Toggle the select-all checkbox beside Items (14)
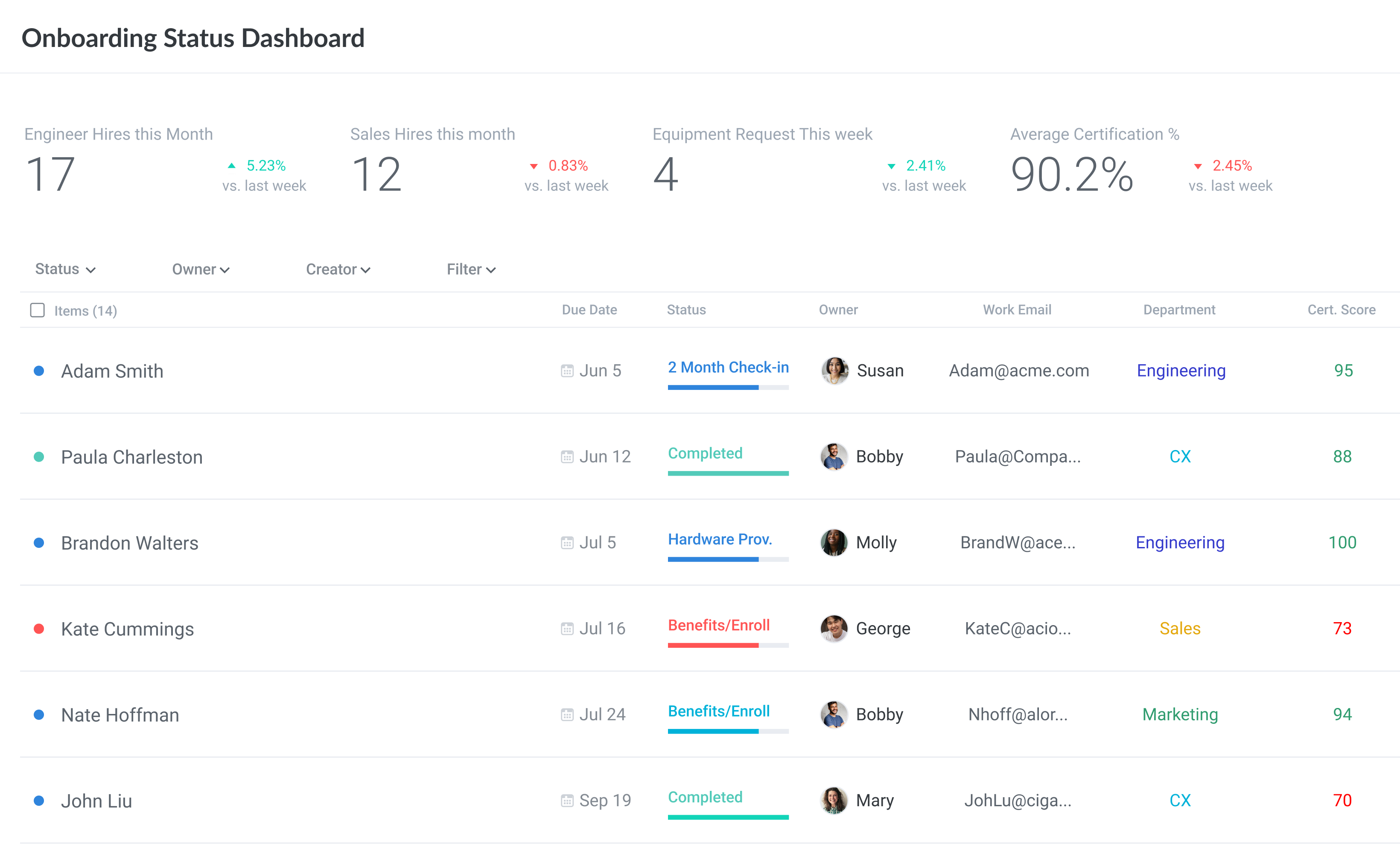 pyautogui.click(x=37, y=310)
